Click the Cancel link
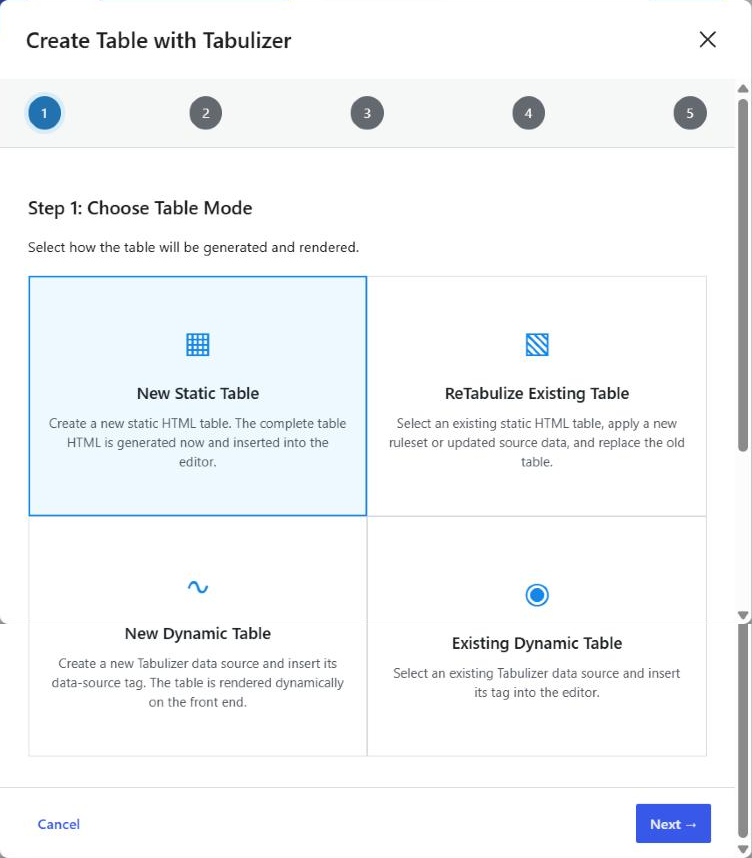752x858 pixels. pyautogui.click(x=59, y=824)
